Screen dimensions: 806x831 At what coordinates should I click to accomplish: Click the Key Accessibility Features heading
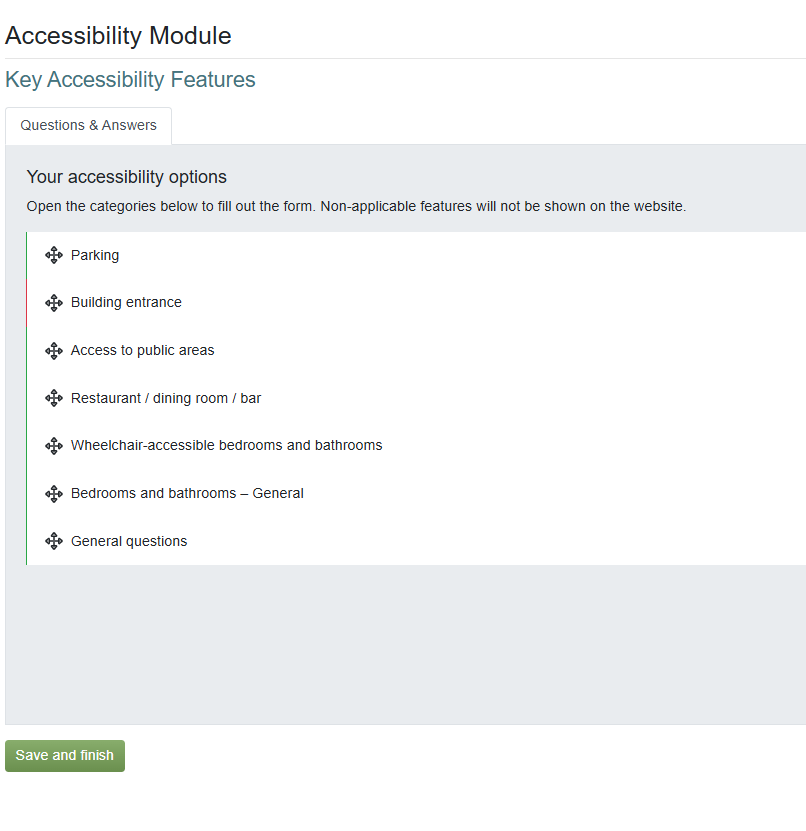(130, 80)
